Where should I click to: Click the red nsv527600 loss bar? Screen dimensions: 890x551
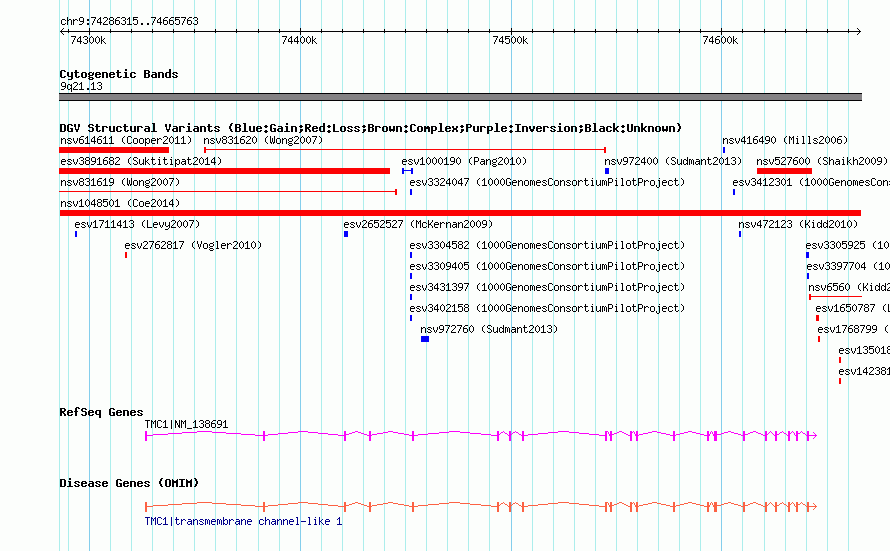click(784, 171)
